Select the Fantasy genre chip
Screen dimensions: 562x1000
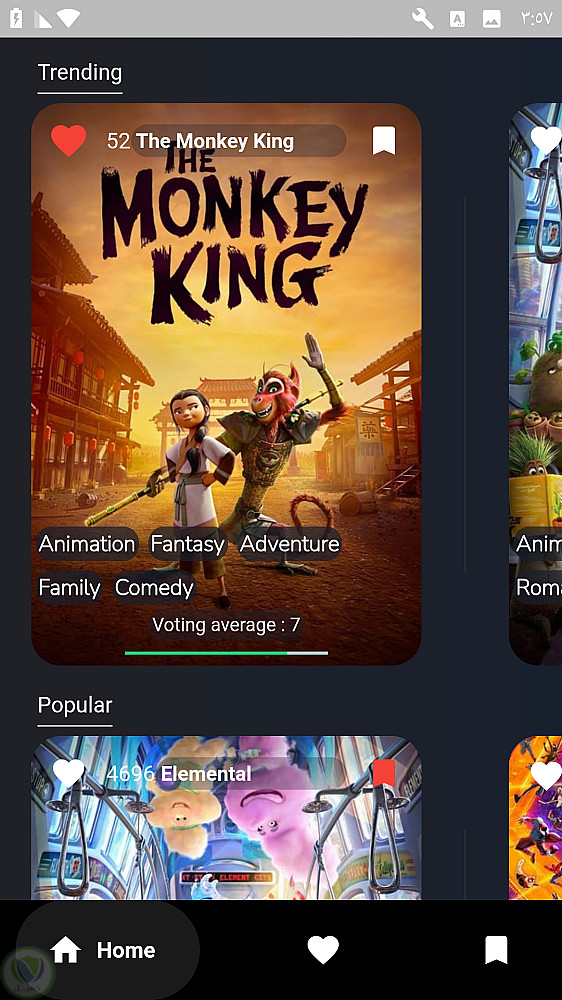point(188,544)
